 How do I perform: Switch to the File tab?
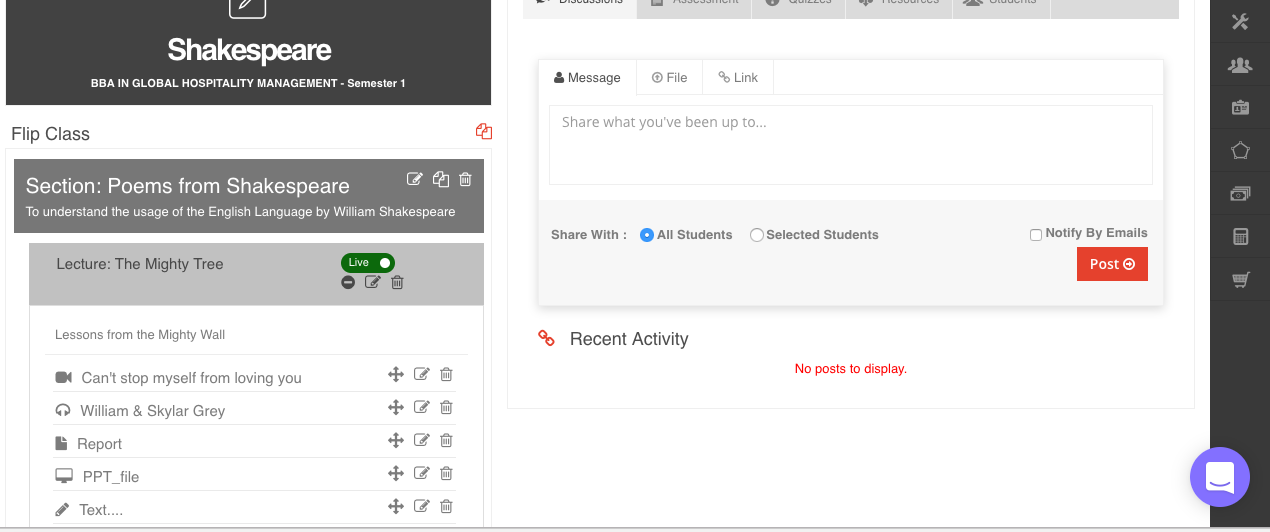[x=669, y=78]
